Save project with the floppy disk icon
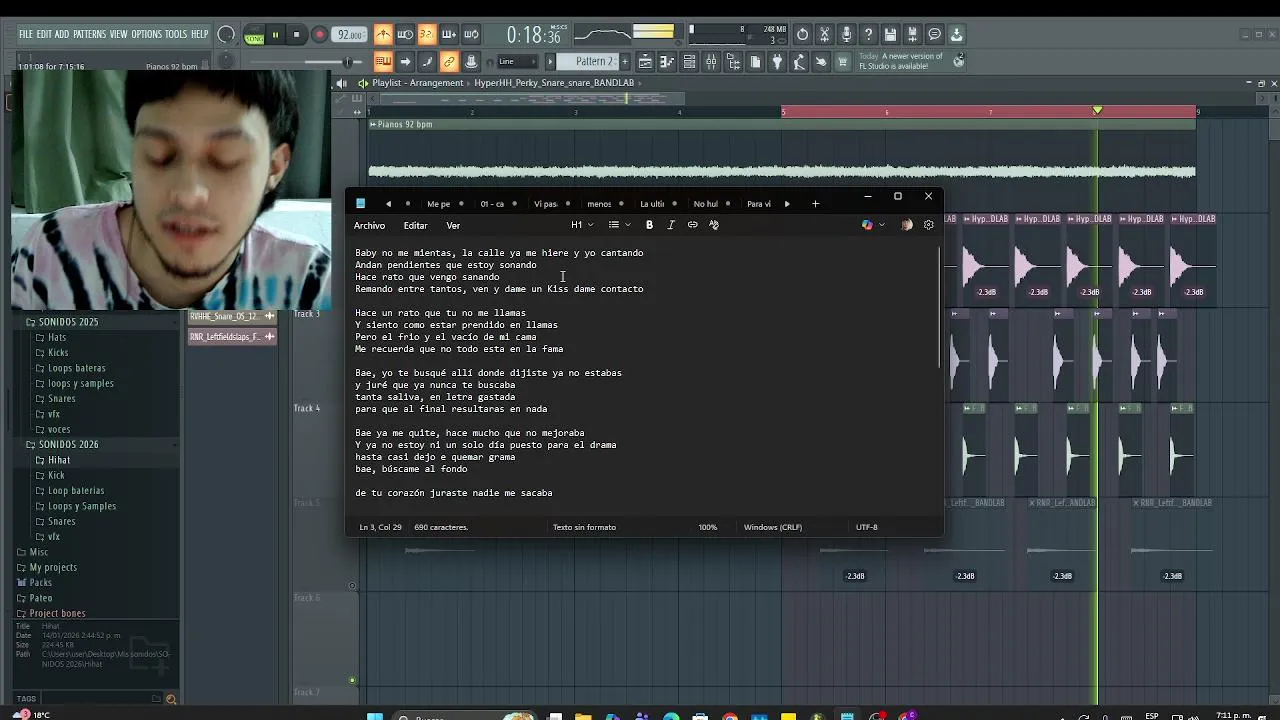The image size is (1280, 720). coord(890,35)
